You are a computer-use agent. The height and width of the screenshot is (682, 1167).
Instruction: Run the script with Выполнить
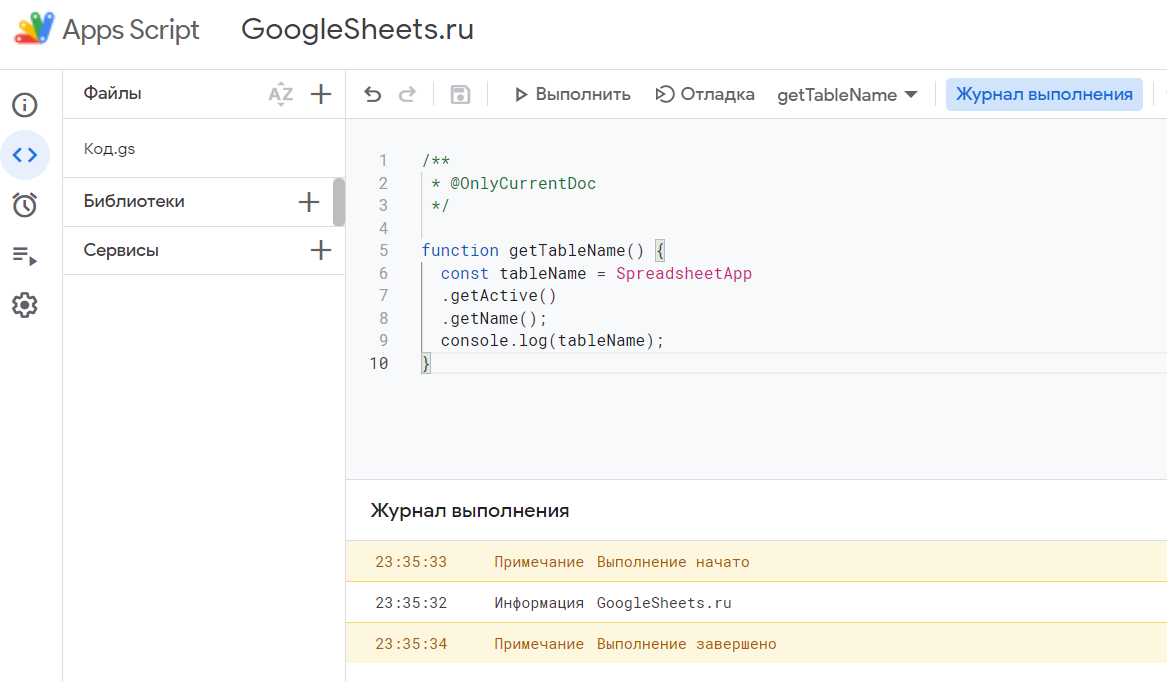pos(572,95)
